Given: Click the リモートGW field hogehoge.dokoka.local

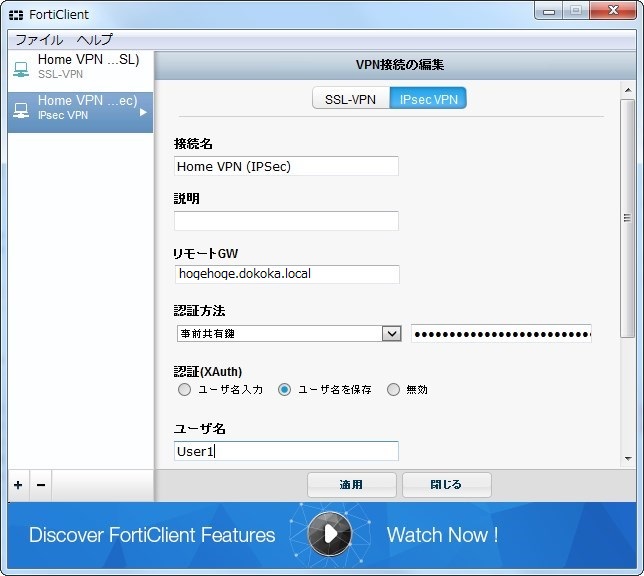Looking at the screenshot, I should 287,274.
